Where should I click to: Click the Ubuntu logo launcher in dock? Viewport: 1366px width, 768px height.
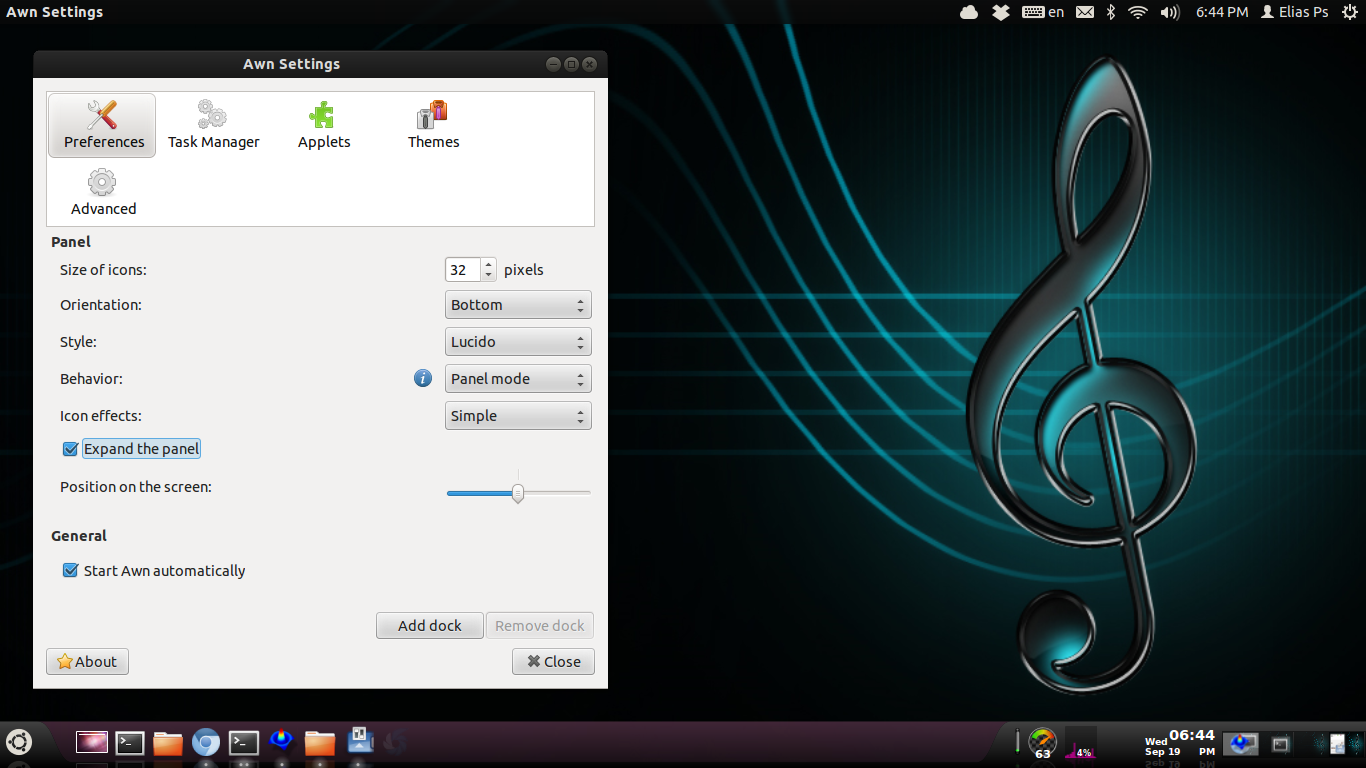point(19,742)
